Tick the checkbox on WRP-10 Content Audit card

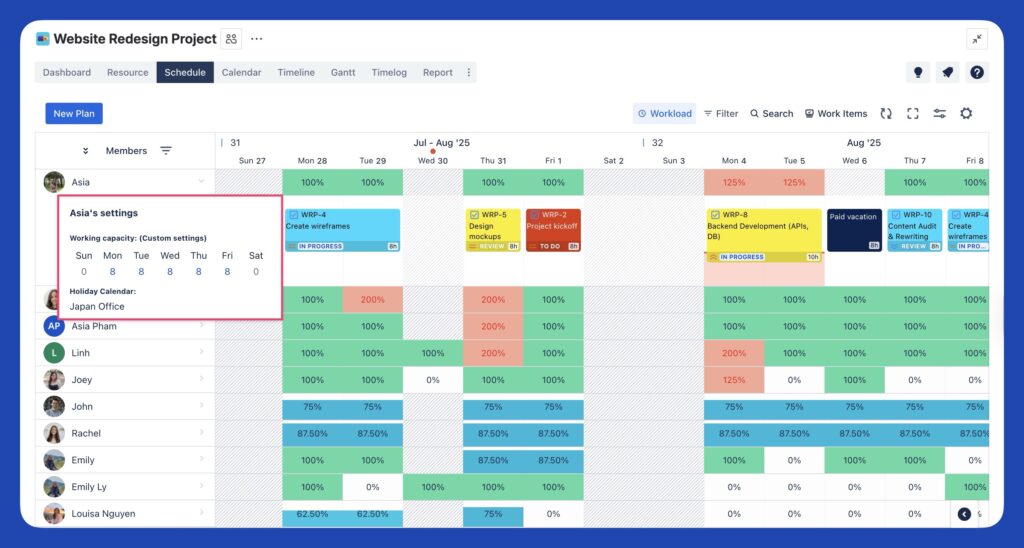(896, 215)
